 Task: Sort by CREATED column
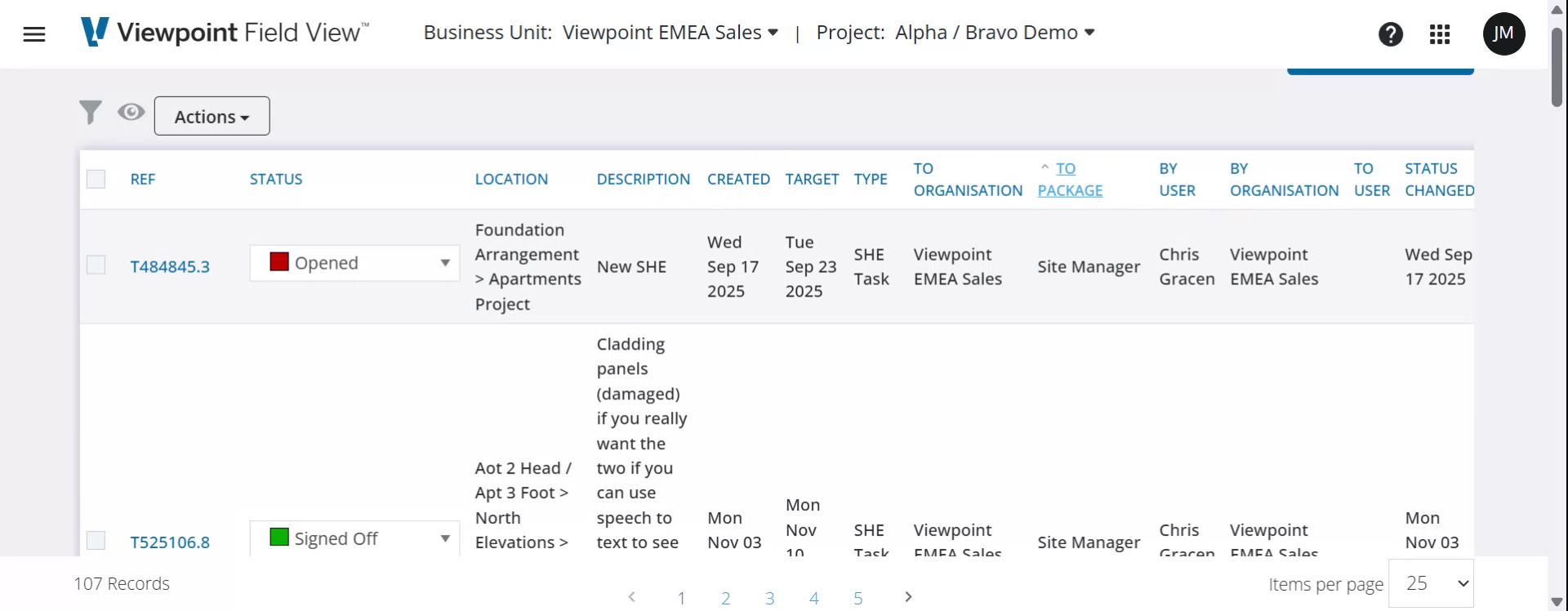tap(738, 179)
